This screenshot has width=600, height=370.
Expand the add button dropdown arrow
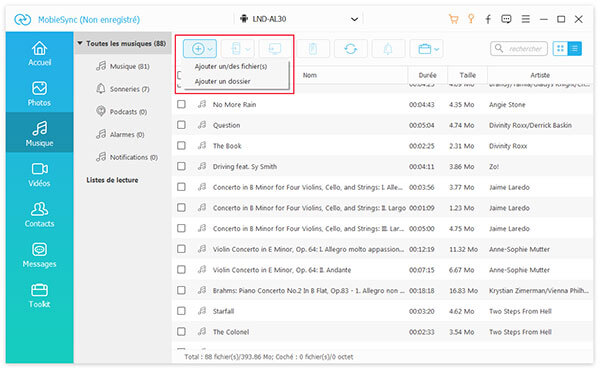[x=210, y=49]
